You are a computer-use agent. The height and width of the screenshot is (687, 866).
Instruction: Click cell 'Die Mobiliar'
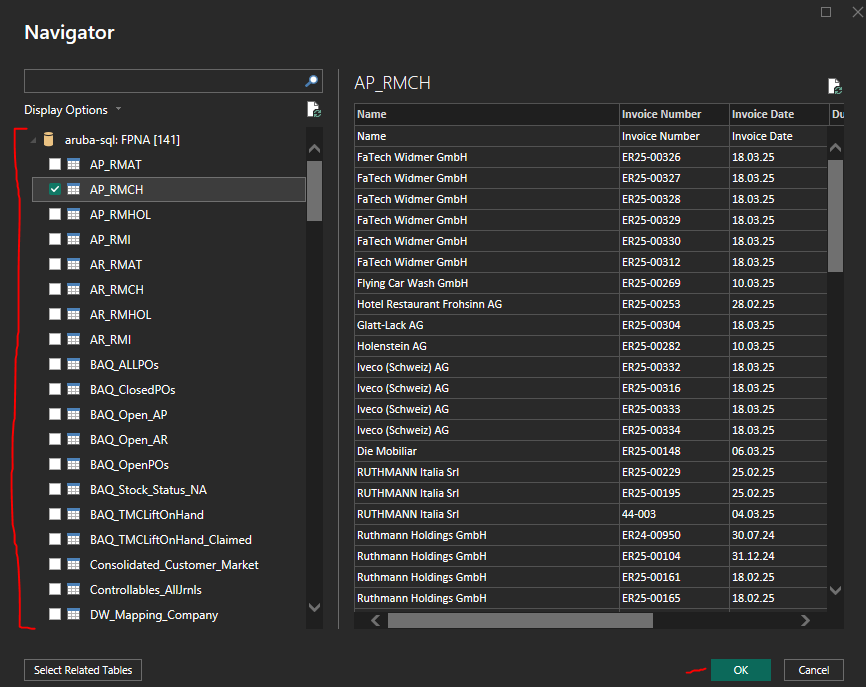point(487,451)
